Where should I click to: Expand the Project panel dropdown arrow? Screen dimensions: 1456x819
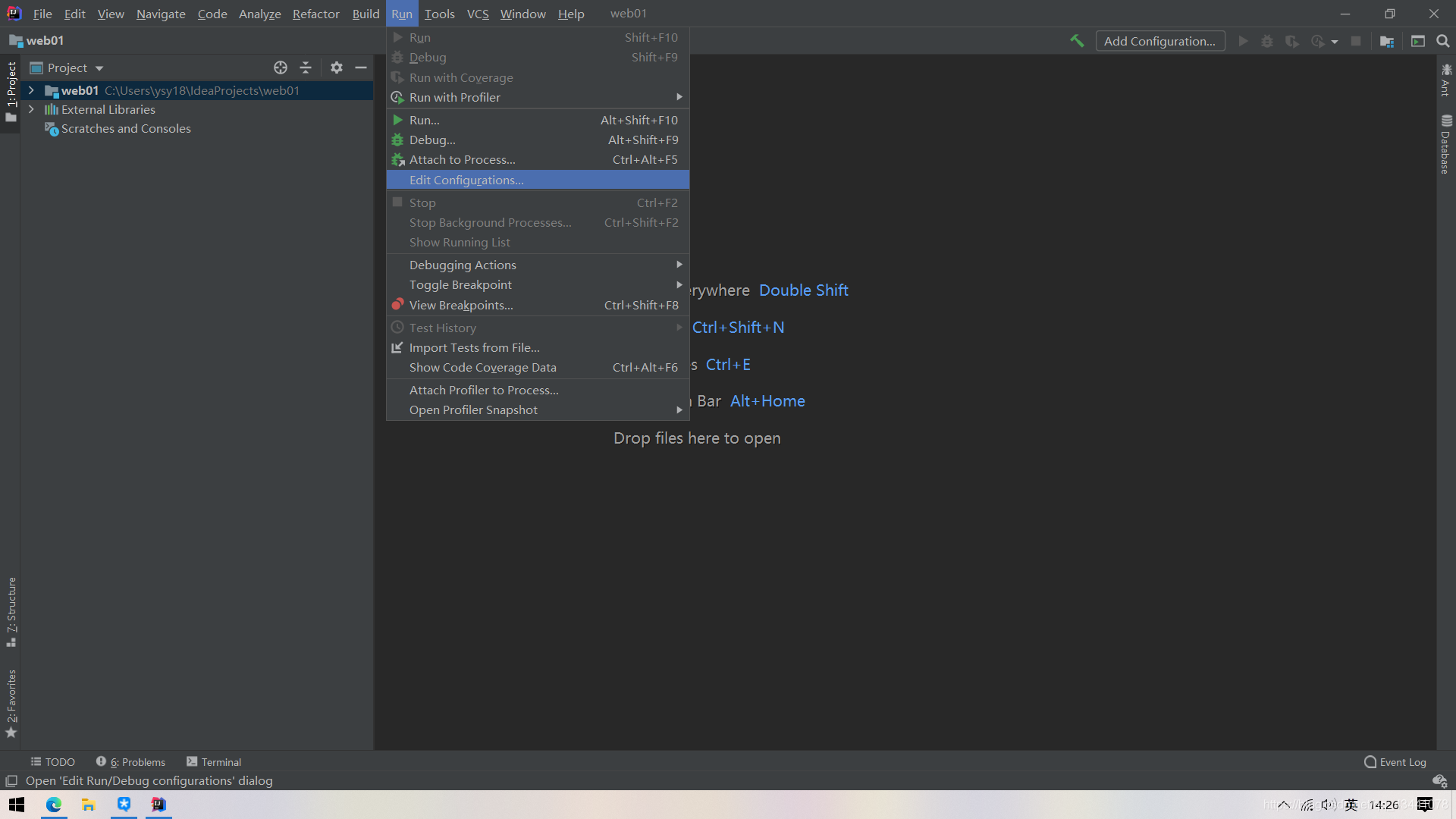(98, 67)
